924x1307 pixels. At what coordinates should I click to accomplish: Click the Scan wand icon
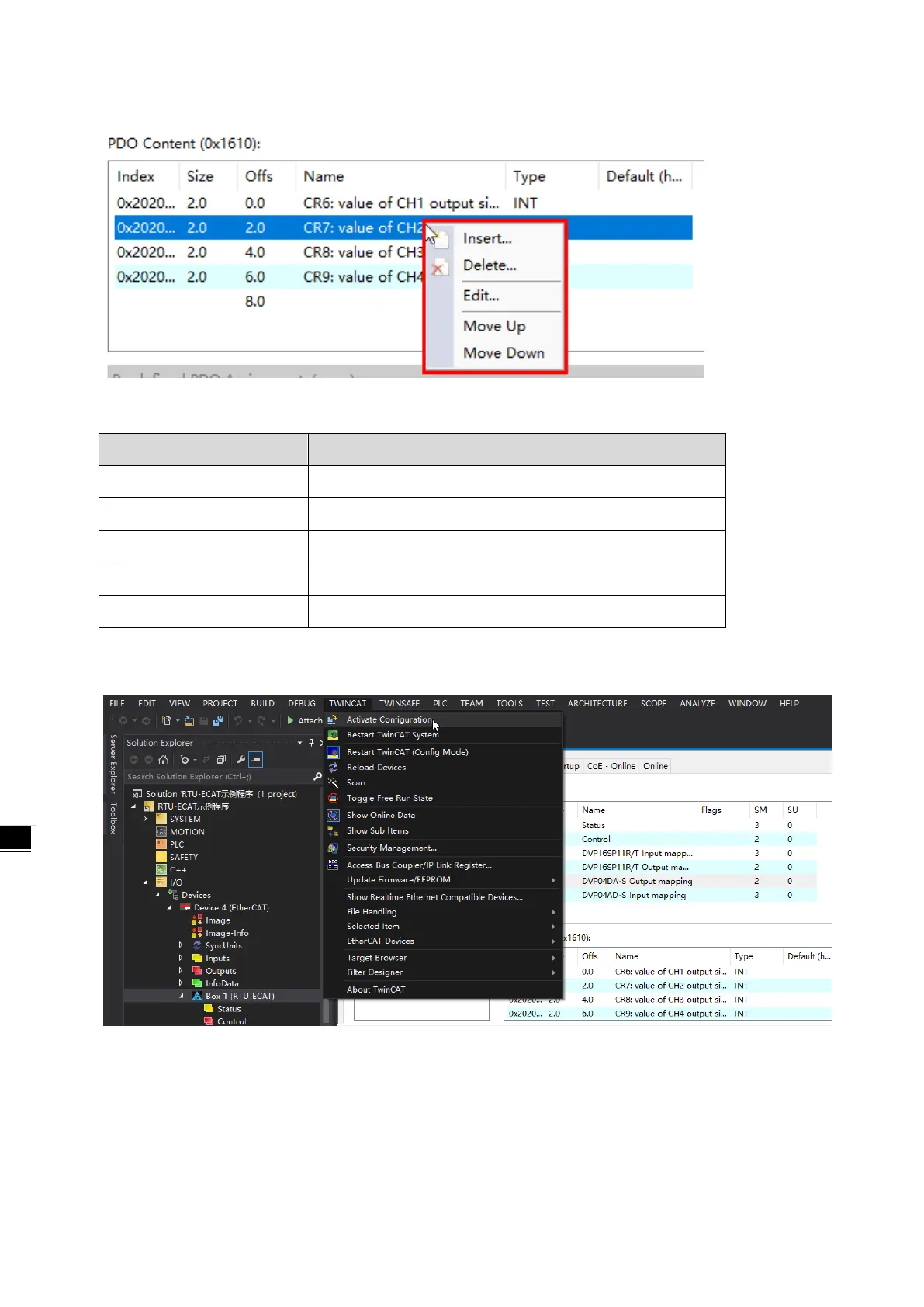[333, 782]
